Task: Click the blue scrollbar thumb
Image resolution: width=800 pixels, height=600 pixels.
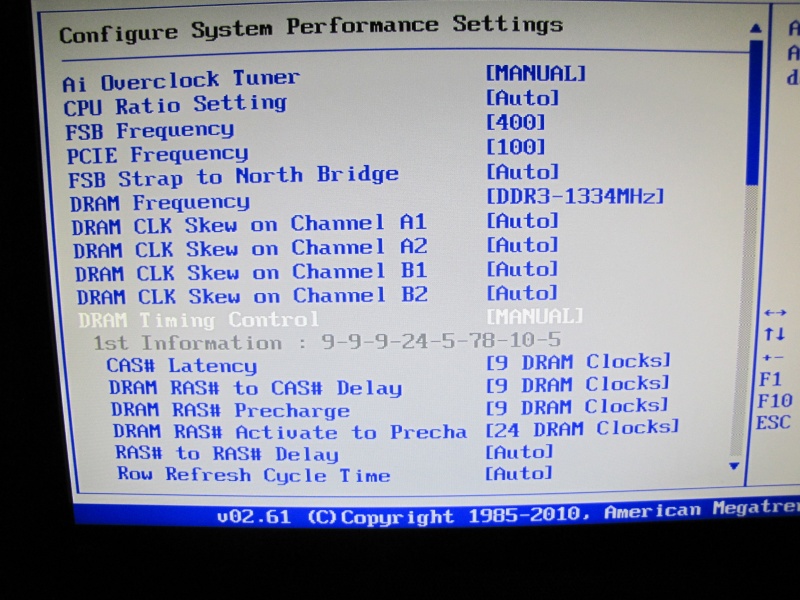Action: (753, 111)
